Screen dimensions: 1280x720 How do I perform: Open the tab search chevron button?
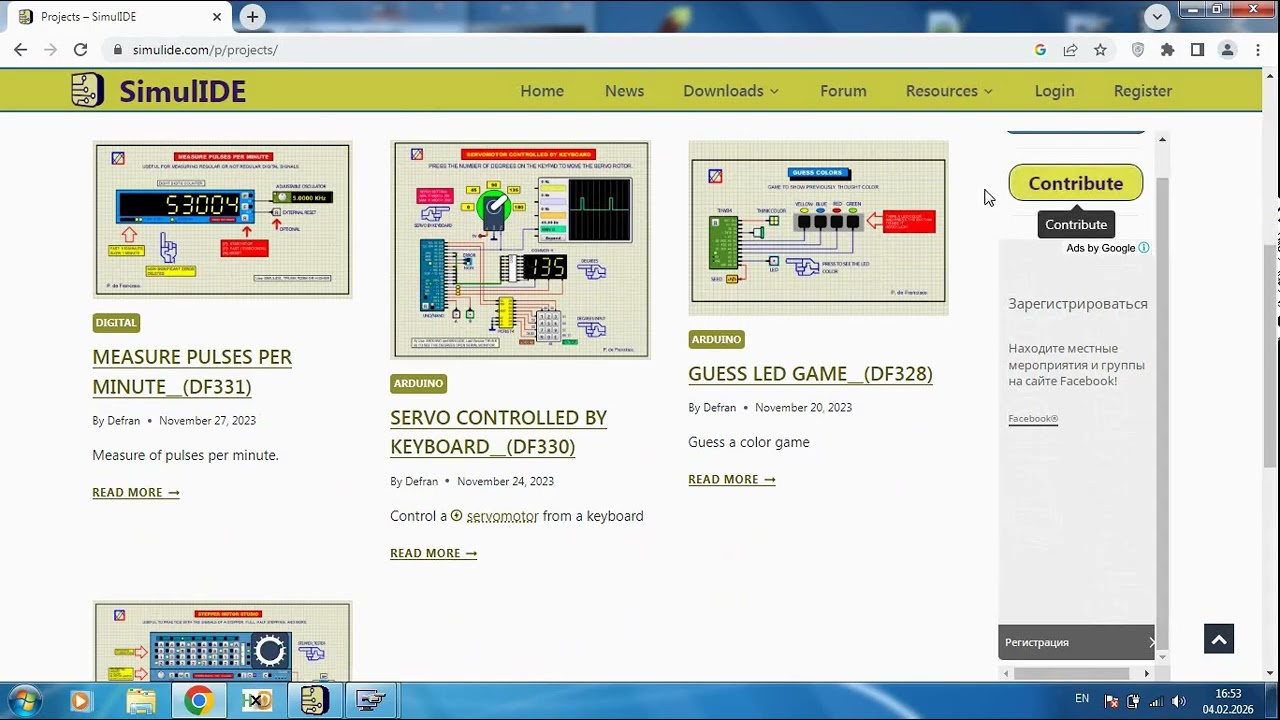tap(1157, 16)
